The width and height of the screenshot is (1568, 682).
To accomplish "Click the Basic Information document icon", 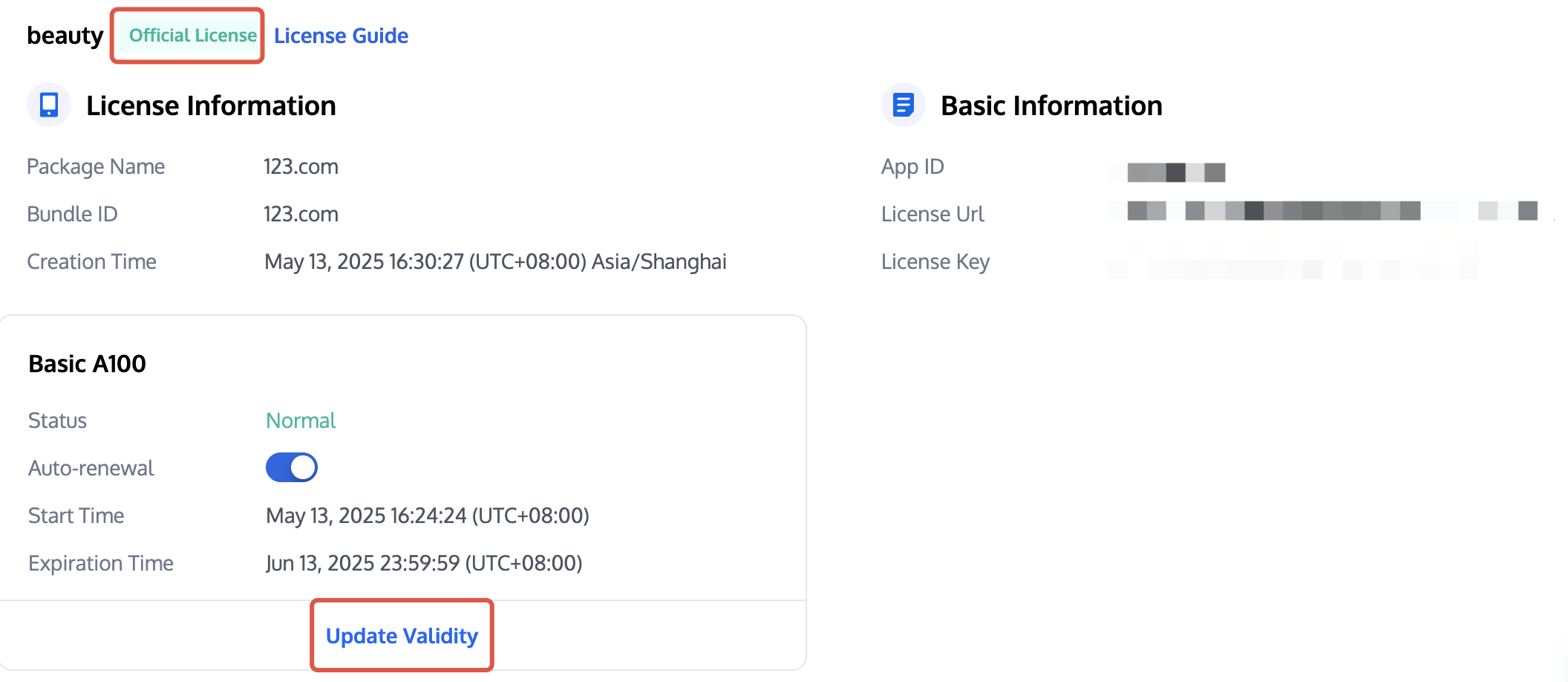I will point(903,105).
